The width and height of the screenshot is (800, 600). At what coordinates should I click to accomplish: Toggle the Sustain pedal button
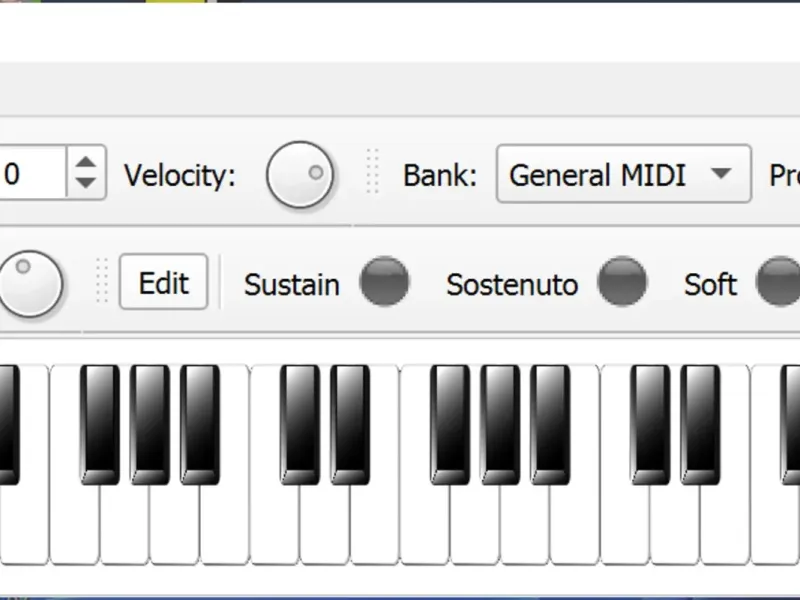[x=384, y=282]
